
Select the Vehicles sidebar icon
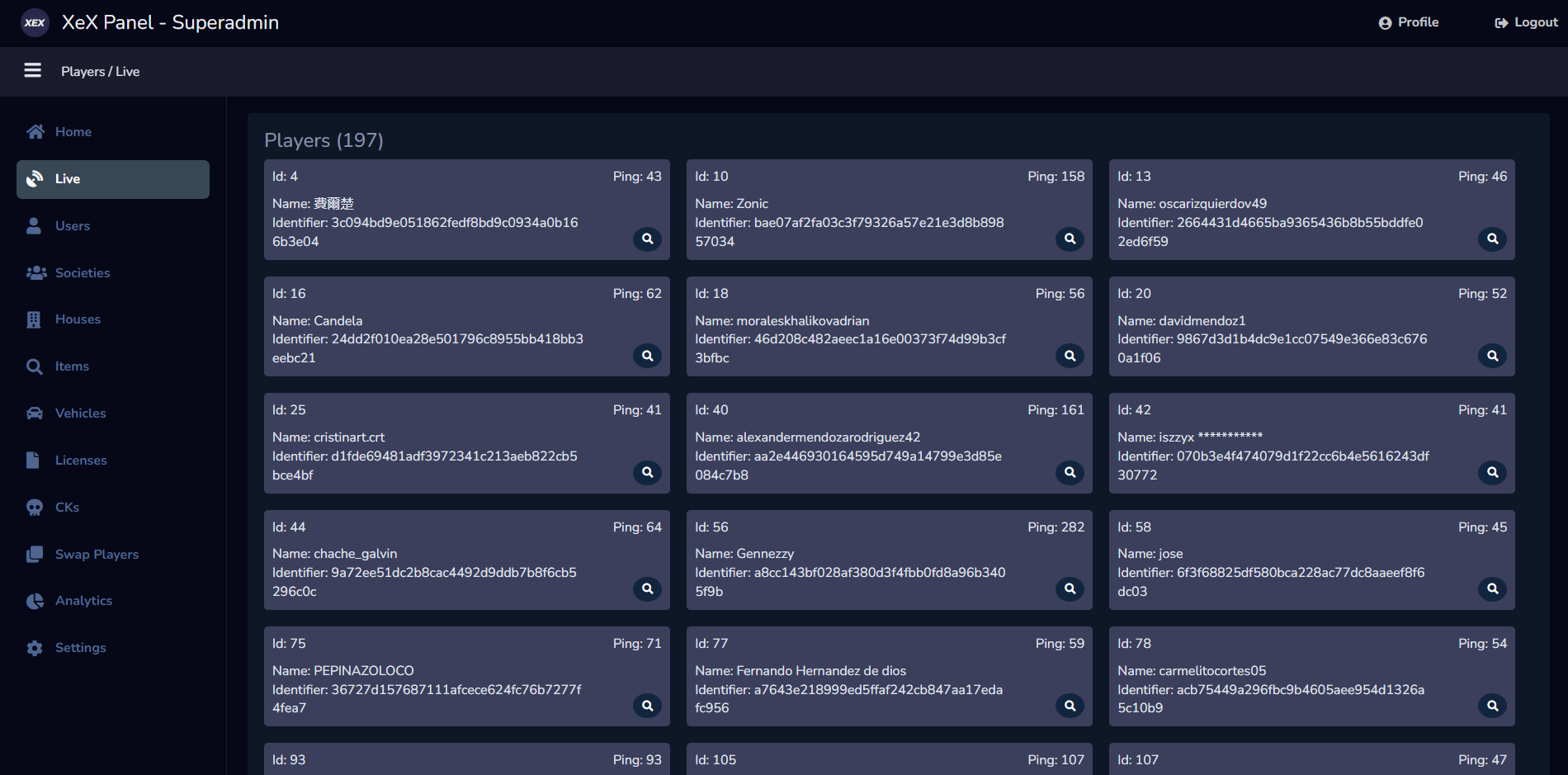[80, 413]
